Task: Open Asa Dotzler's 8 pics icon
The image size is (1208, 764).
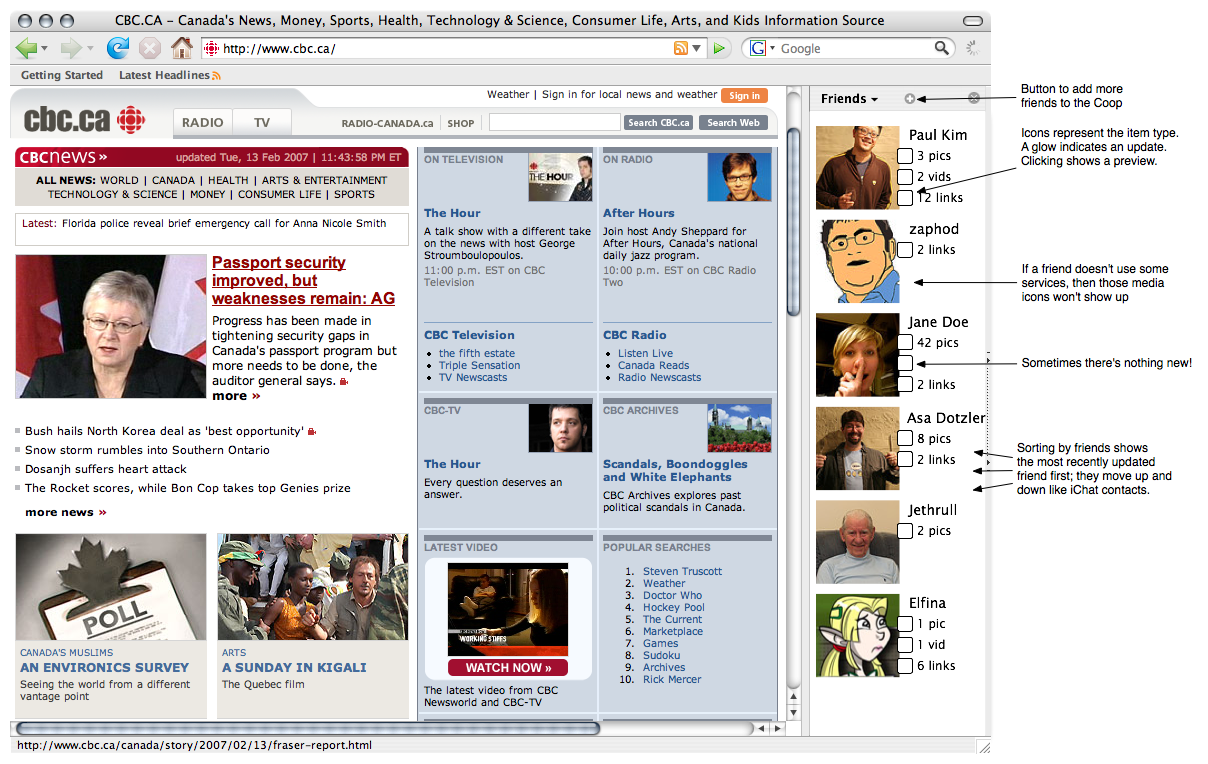Action: tap(905, 439)
